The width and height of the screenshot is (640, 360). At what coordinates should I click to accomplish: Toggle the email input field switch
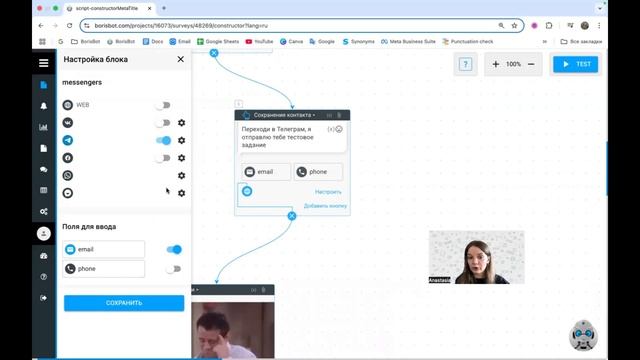(174, 249)
